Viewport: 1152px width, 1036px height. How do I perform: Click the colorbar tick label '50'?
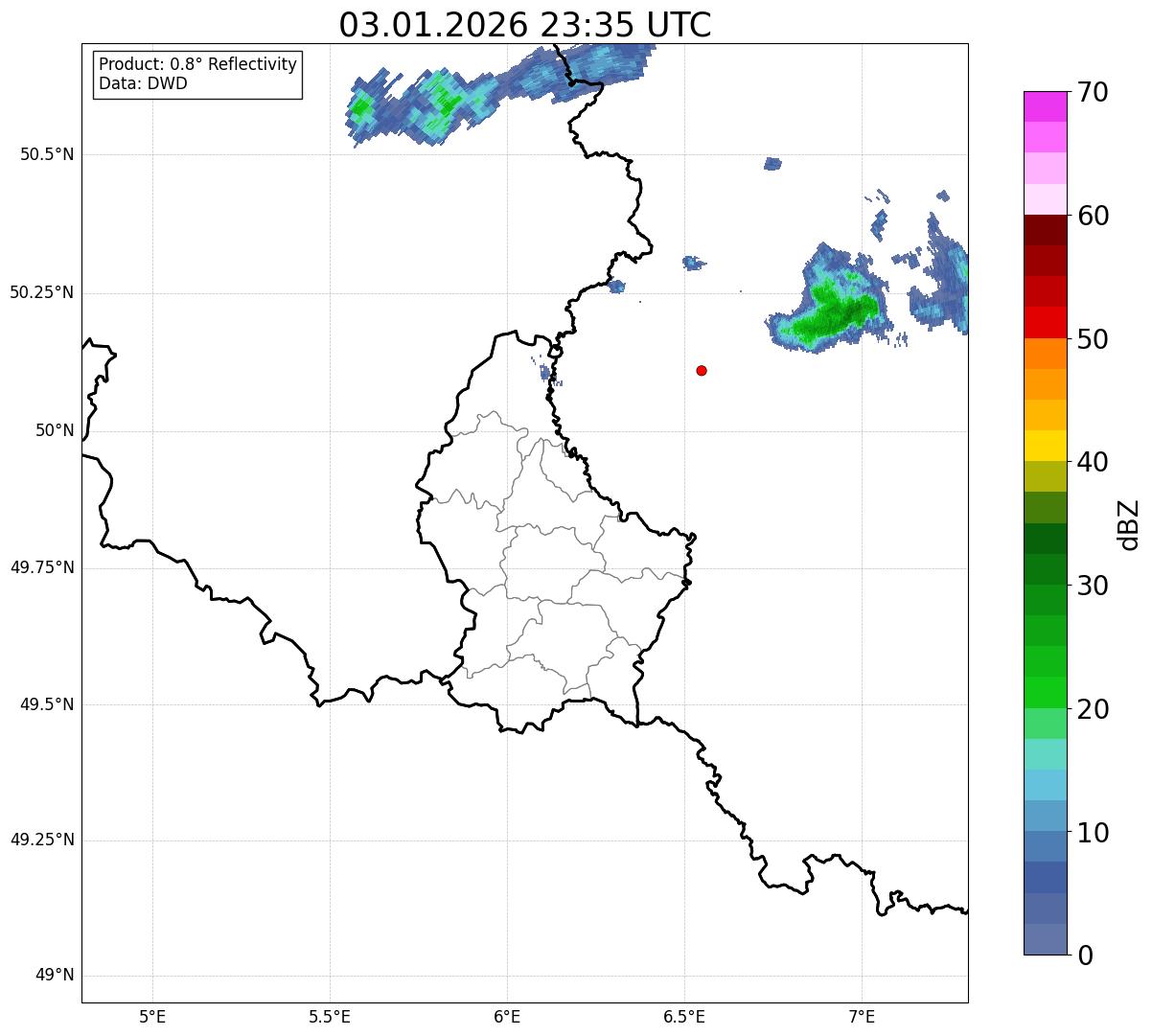(x=1093, y=339)
